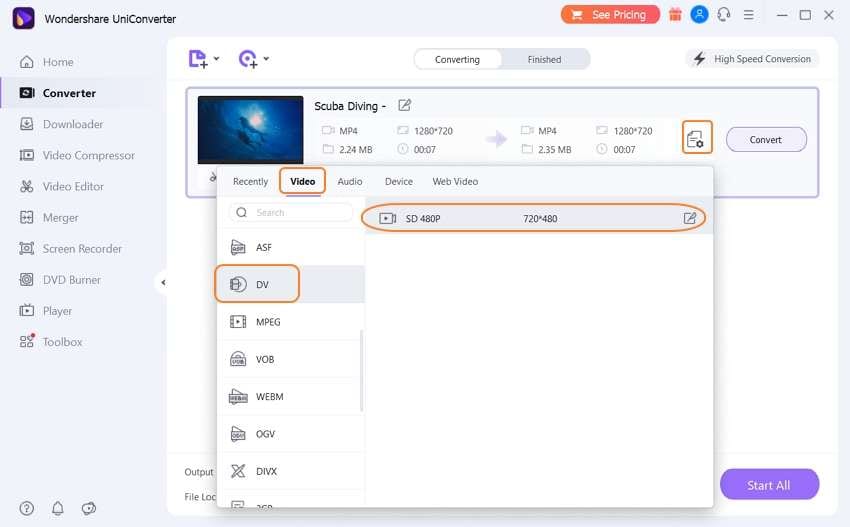Click the Wondershare UniConverter logo
The image size is (850, 527).
pos(23,18)
